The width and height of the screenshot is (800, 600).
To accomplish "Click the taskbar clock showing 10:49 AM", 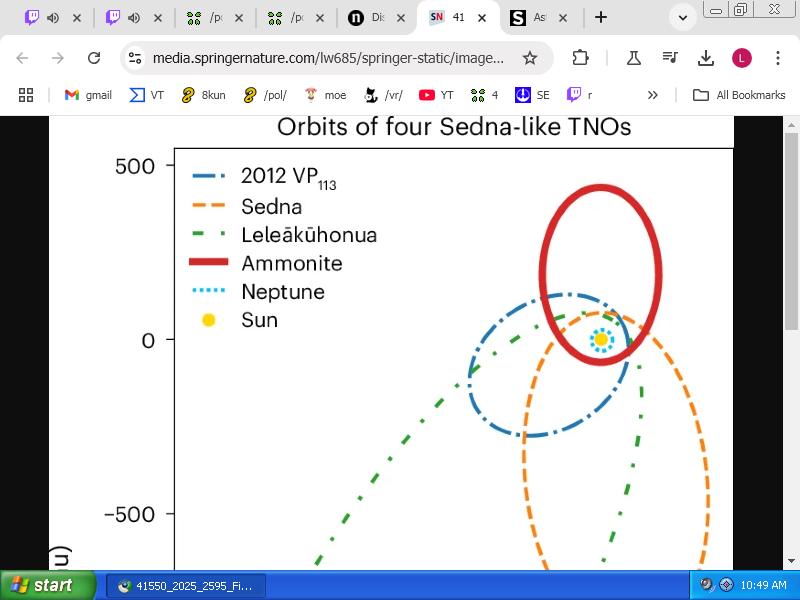I will point(763,585).
